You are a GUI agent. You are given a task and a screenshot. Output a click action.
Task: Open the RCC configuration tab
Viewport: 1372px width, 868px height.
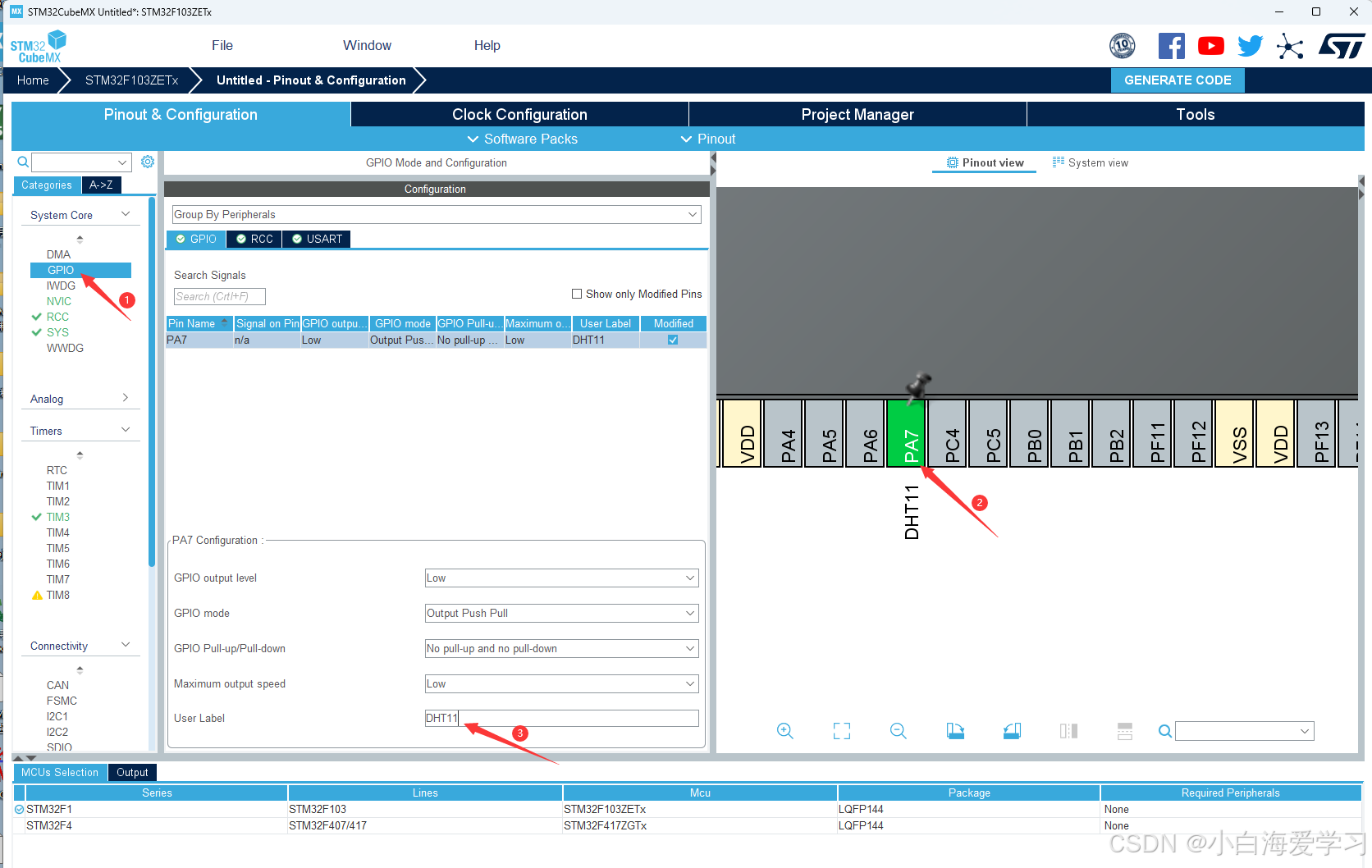tap(254, 239)
